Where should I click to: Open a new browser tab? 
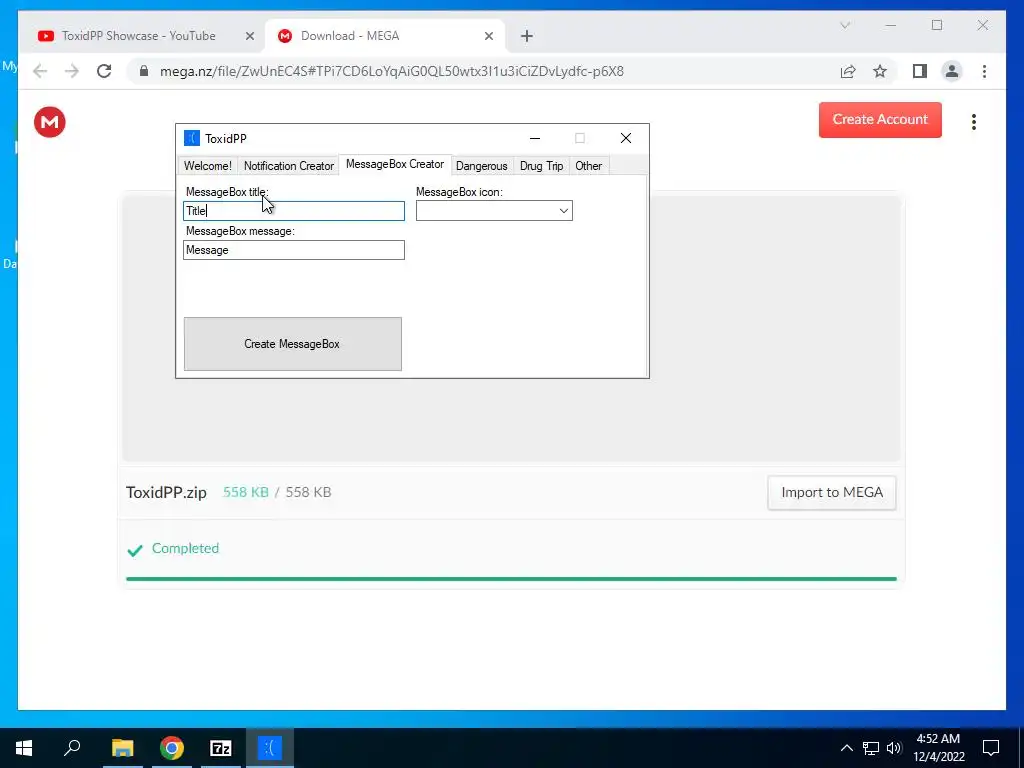pyautogui.click(x=527, y=36)
